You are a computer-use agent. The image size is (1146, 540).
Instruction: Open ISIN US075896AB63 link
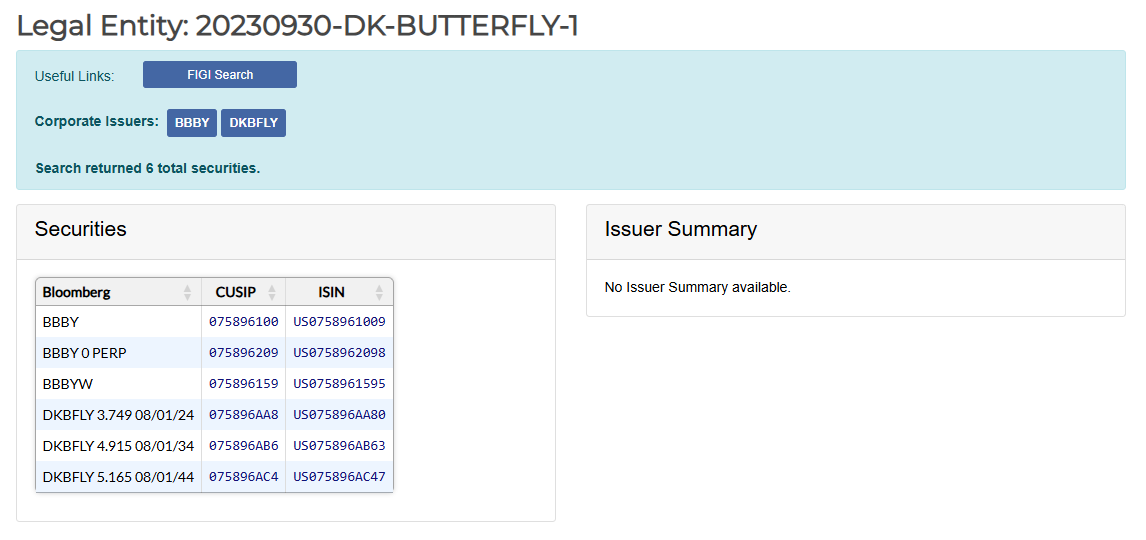339,446
